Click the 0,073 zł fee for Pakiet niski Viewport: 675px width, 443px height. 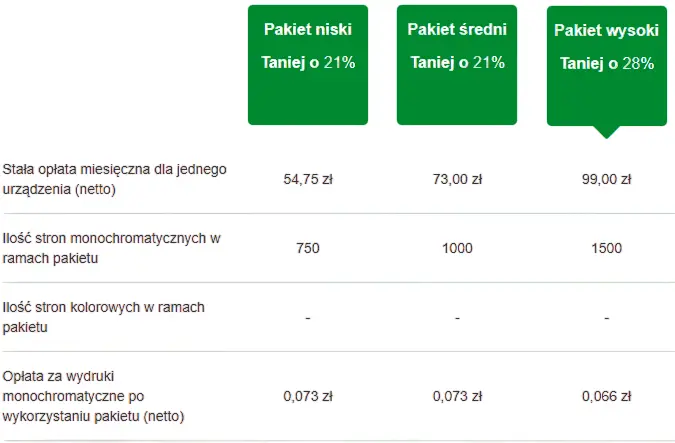coord(308,396)
